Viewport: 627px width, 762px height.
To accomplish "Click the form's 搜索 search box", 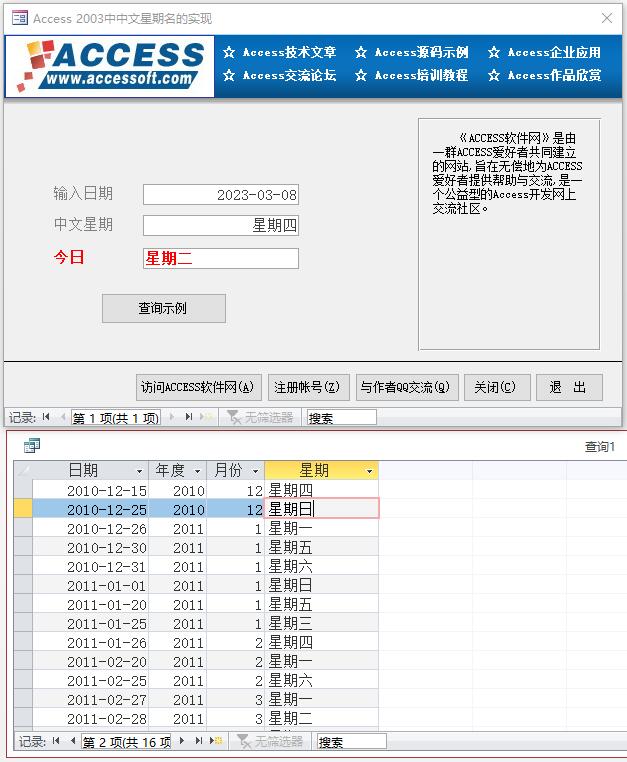I will pyautogui.click(x=342, y=417).
